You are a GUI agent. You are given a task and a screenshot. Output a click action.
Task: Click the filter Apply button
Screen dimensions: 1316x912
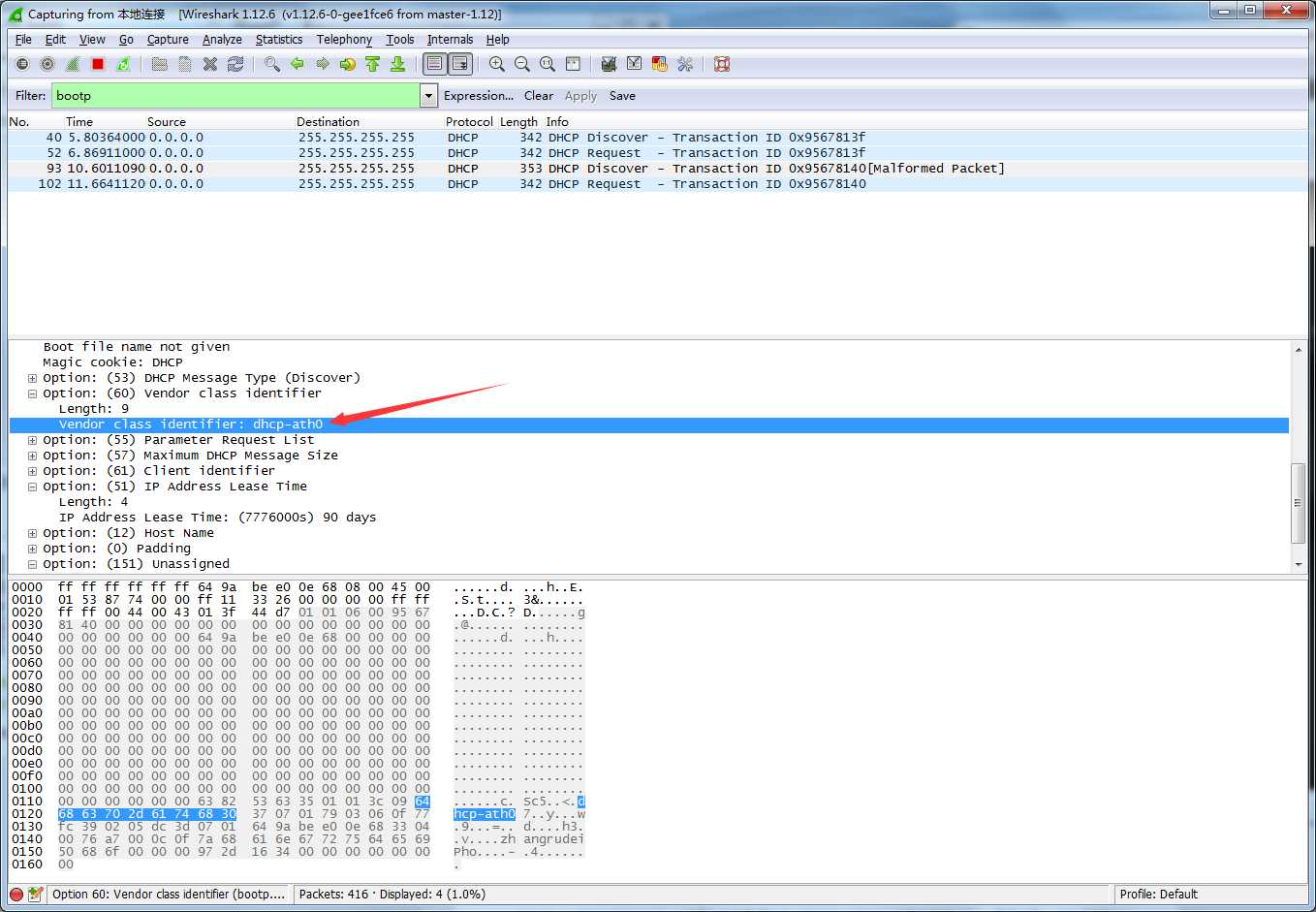[580, 96]
